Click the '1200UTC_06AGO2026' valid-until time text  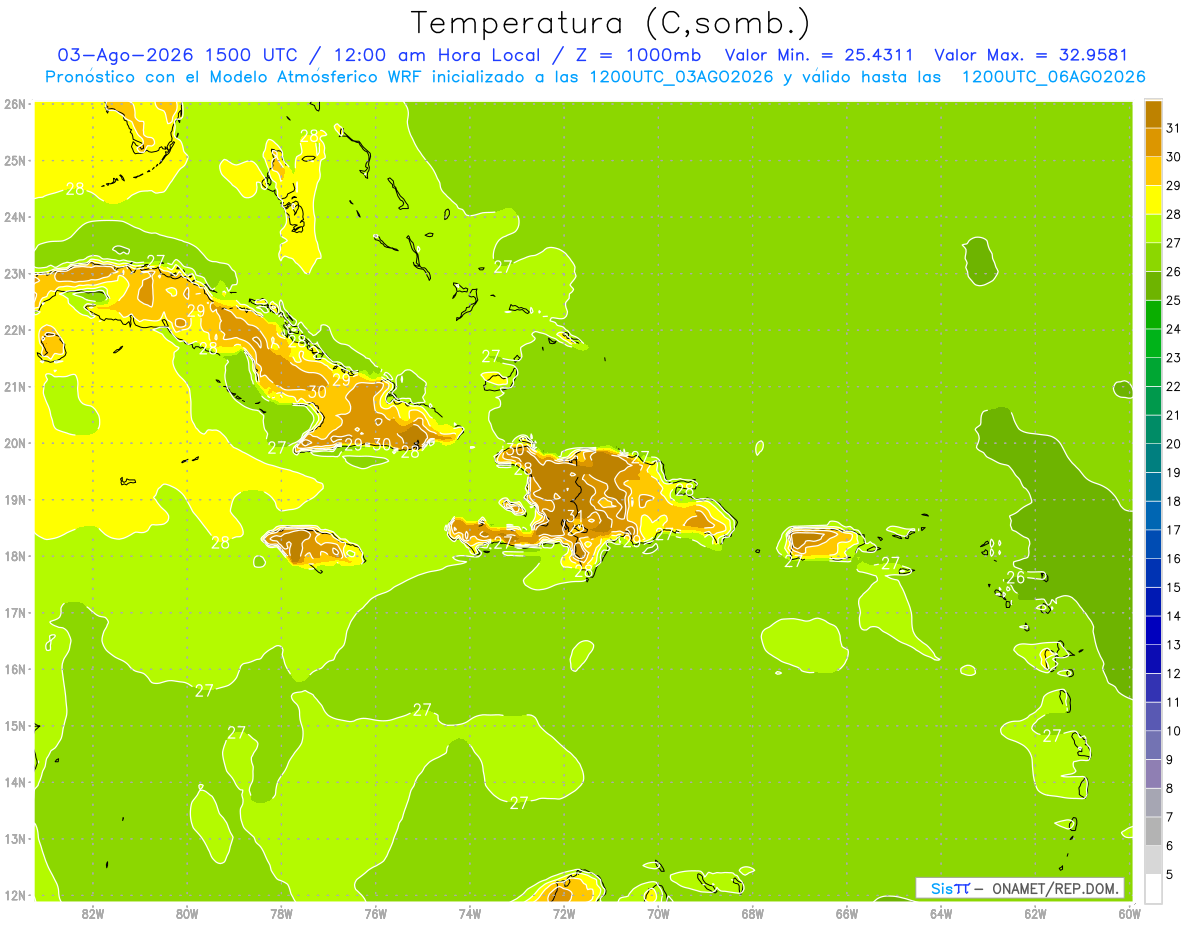click(x=1053, y=77)
